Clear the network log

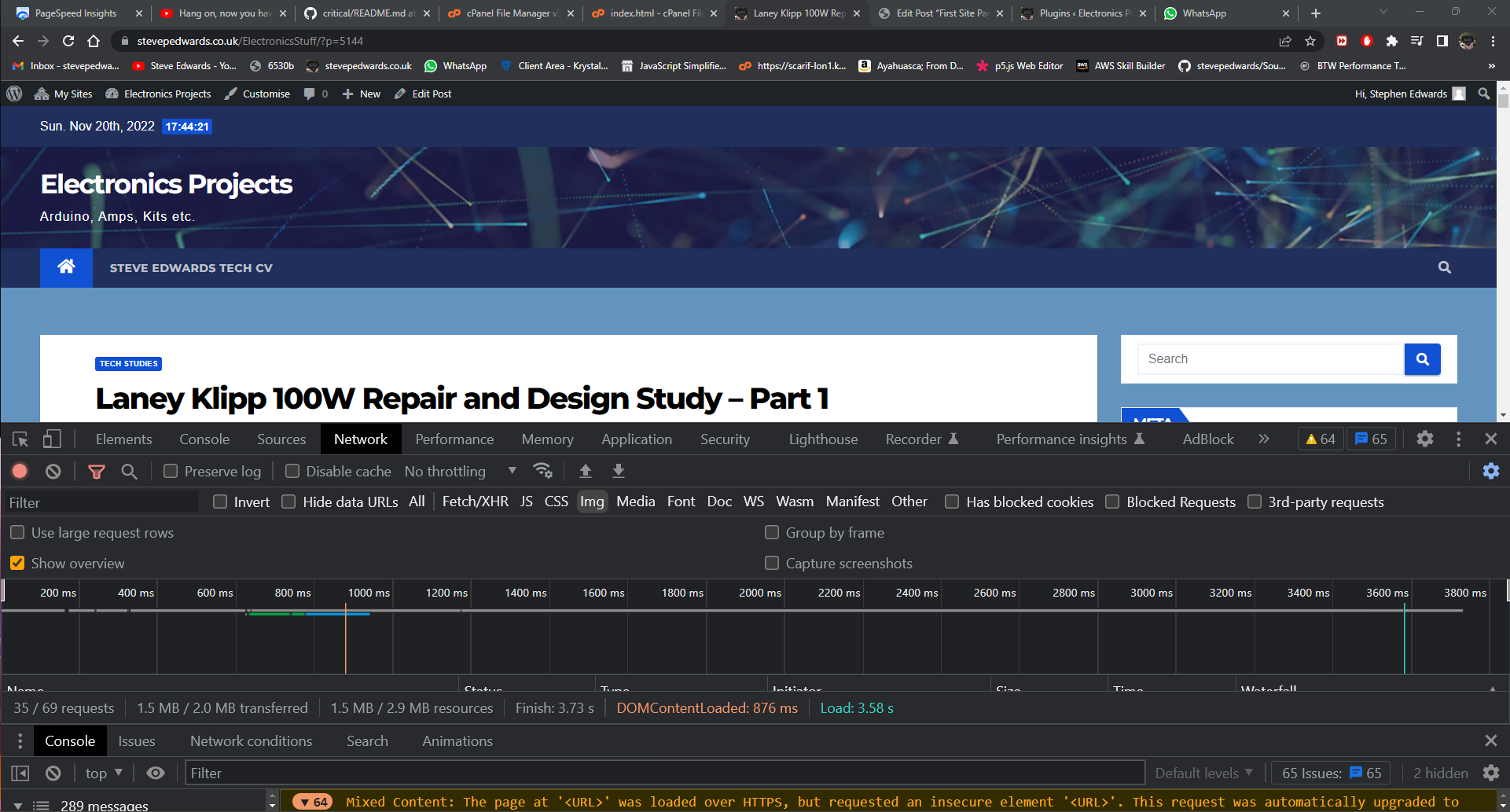click(53, 471)
